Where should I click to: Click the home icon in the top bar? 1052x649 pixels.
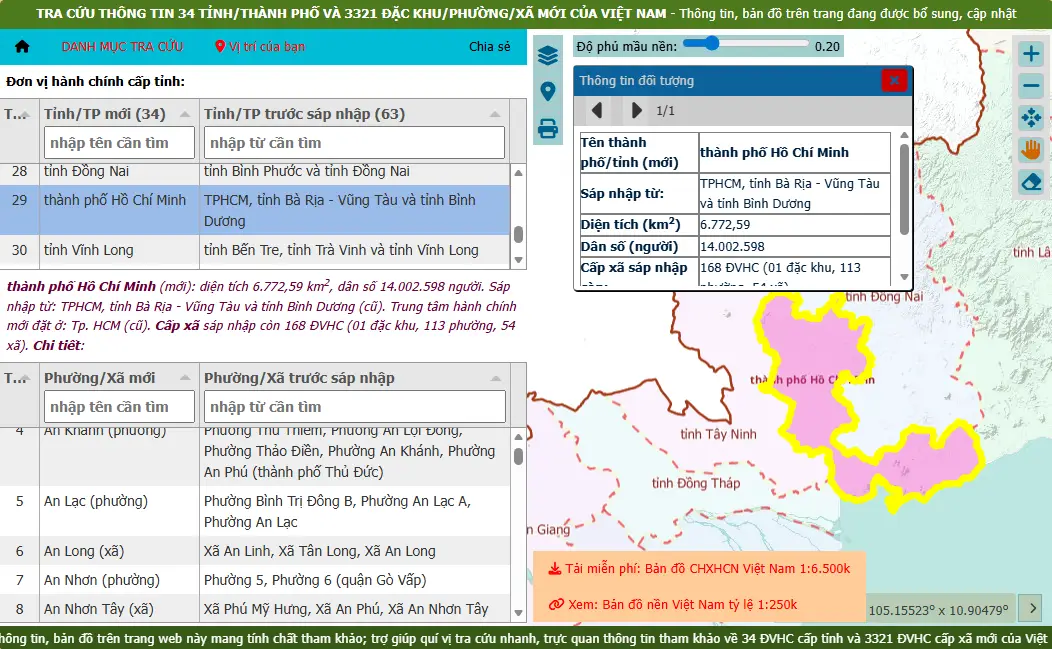click(22, 47)
